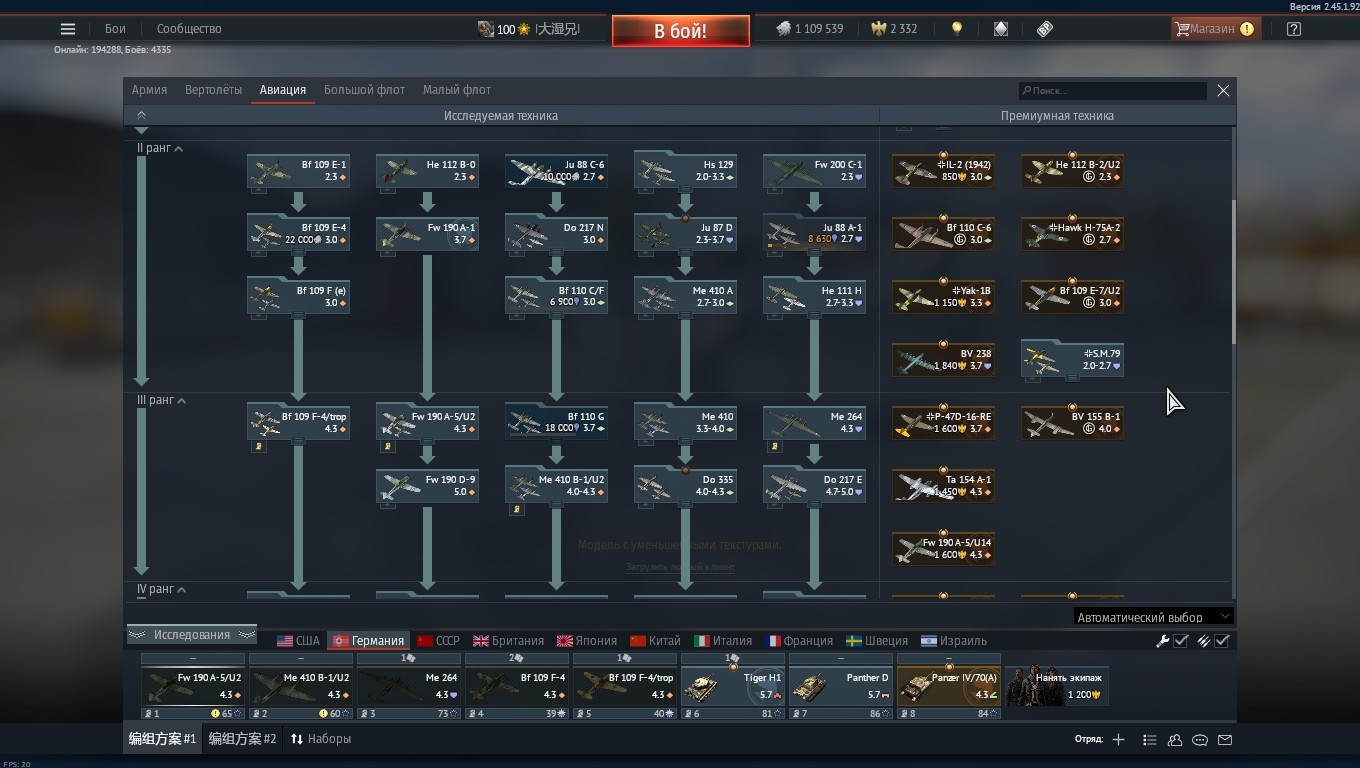
Task: Select the Британия nation tab
Action: 509,641
